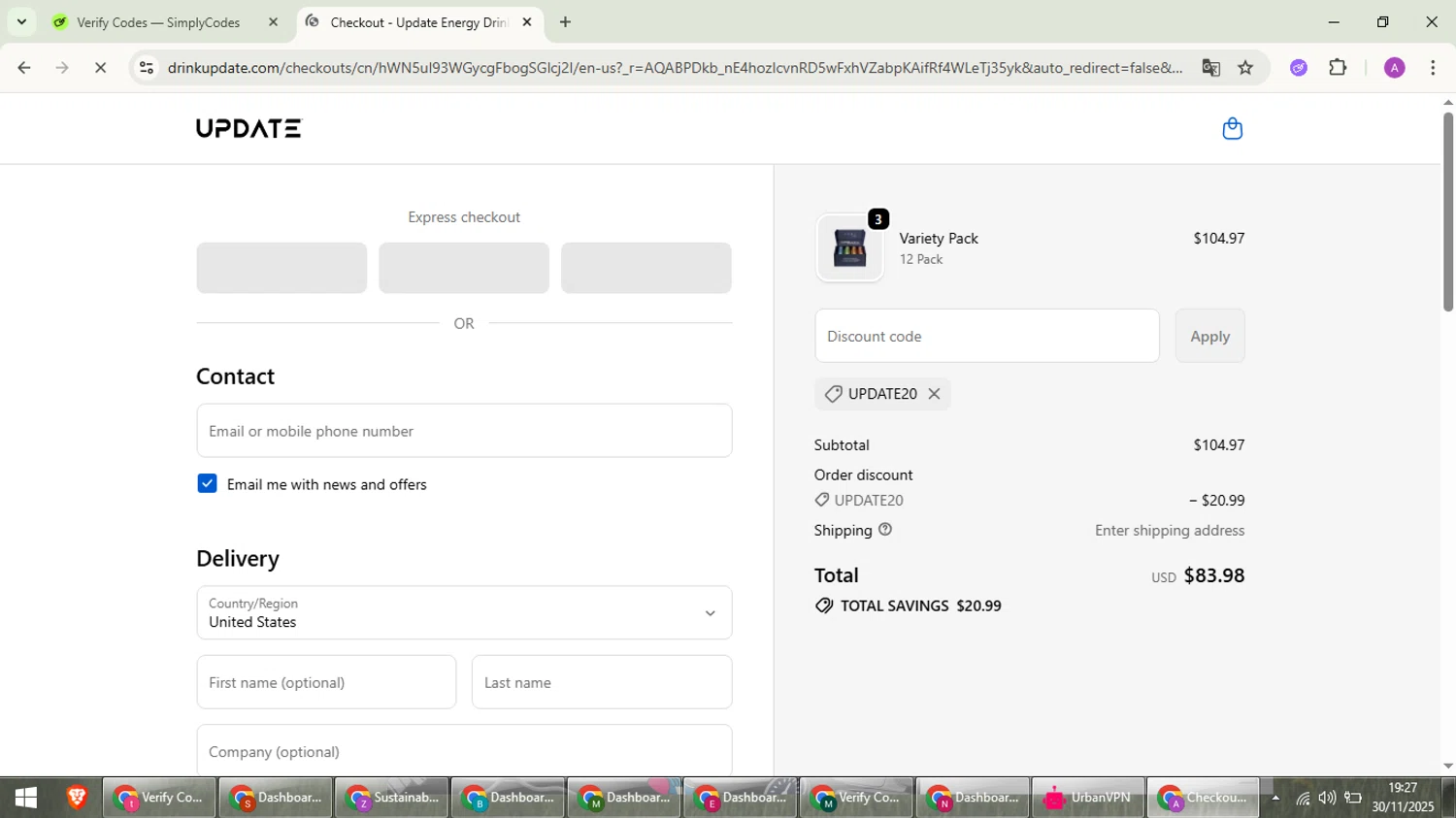Open the Google Translate icon in address bar
1456x818 pixels.
(1210, 68)
